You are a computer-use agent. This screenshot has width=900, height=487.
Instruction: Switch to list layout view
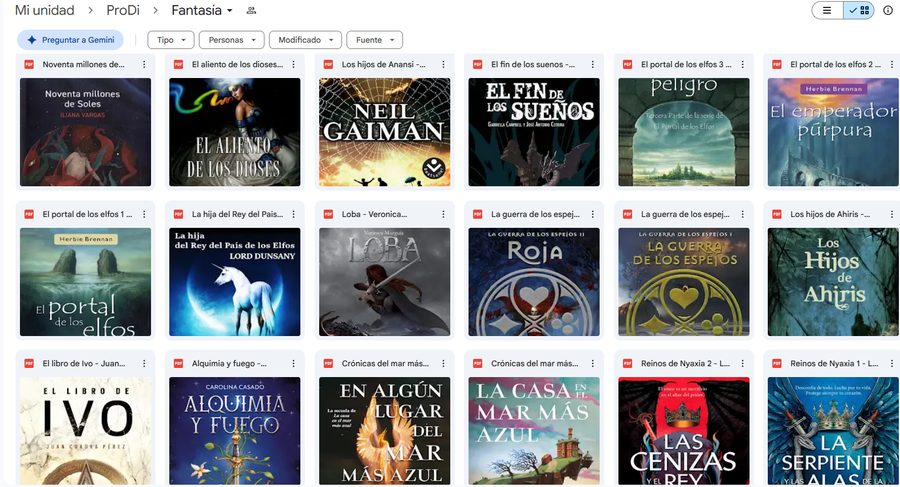point(827,10)
